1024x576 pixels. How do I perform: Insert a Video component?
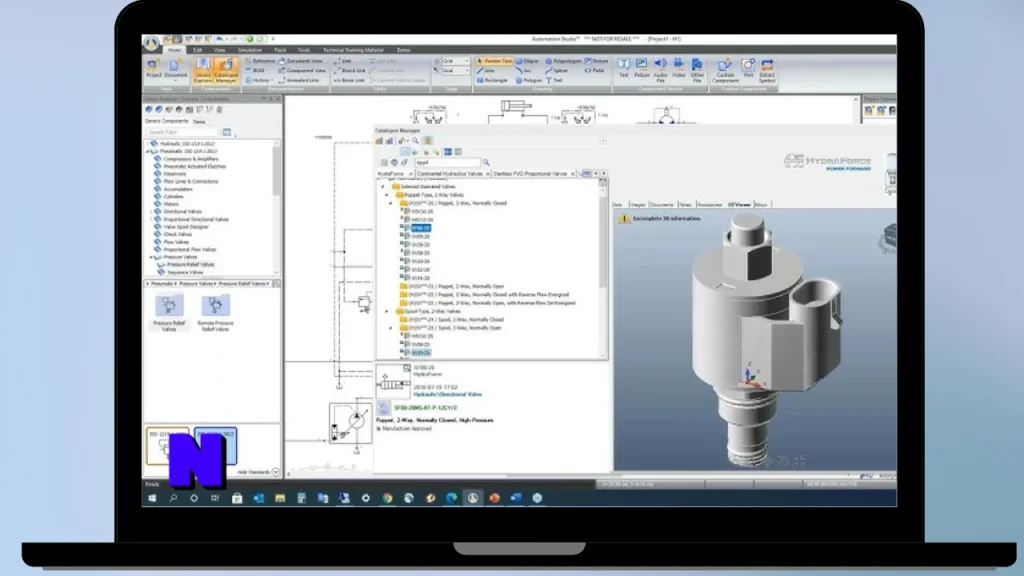tap(679, 68)
